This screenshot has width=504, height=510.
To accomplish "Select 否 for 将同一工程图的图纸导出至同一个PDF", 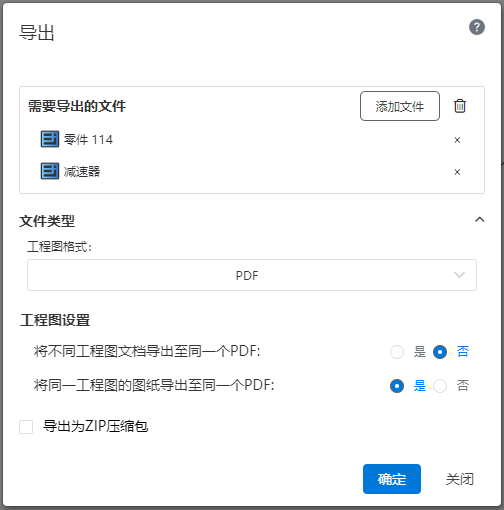I will tap(440, 386).
